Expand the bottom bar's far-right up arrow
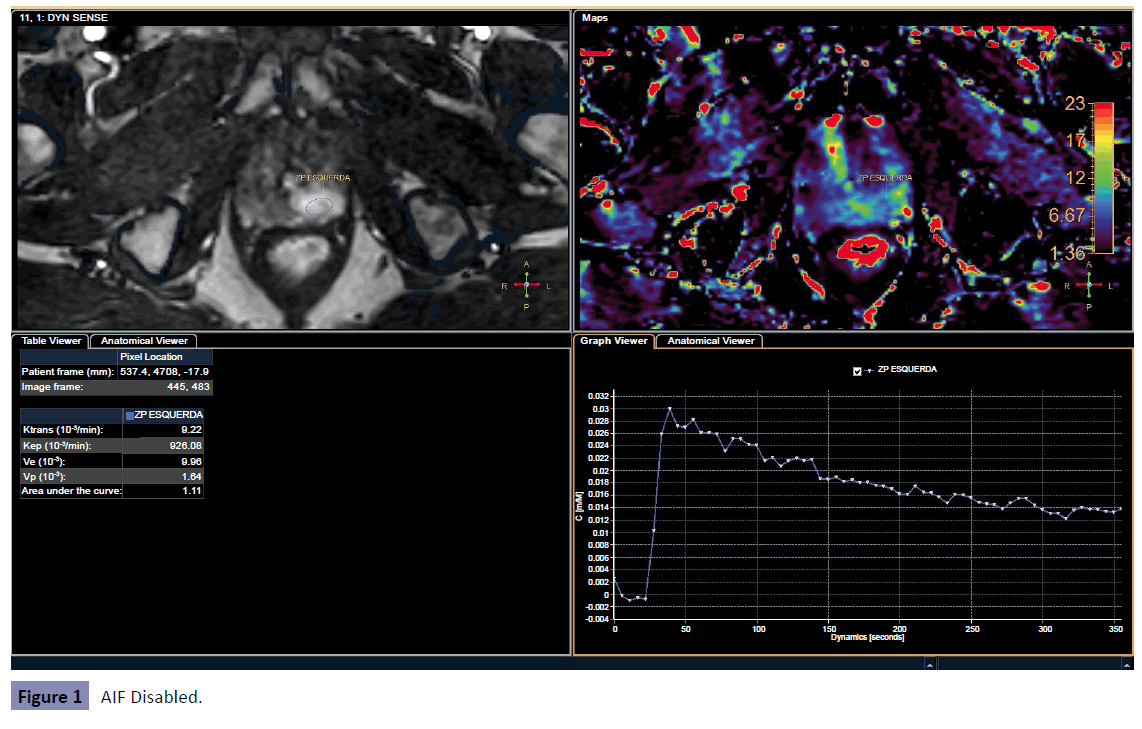The height and width of the screenshot is (729, 1142). point(1126,663)
